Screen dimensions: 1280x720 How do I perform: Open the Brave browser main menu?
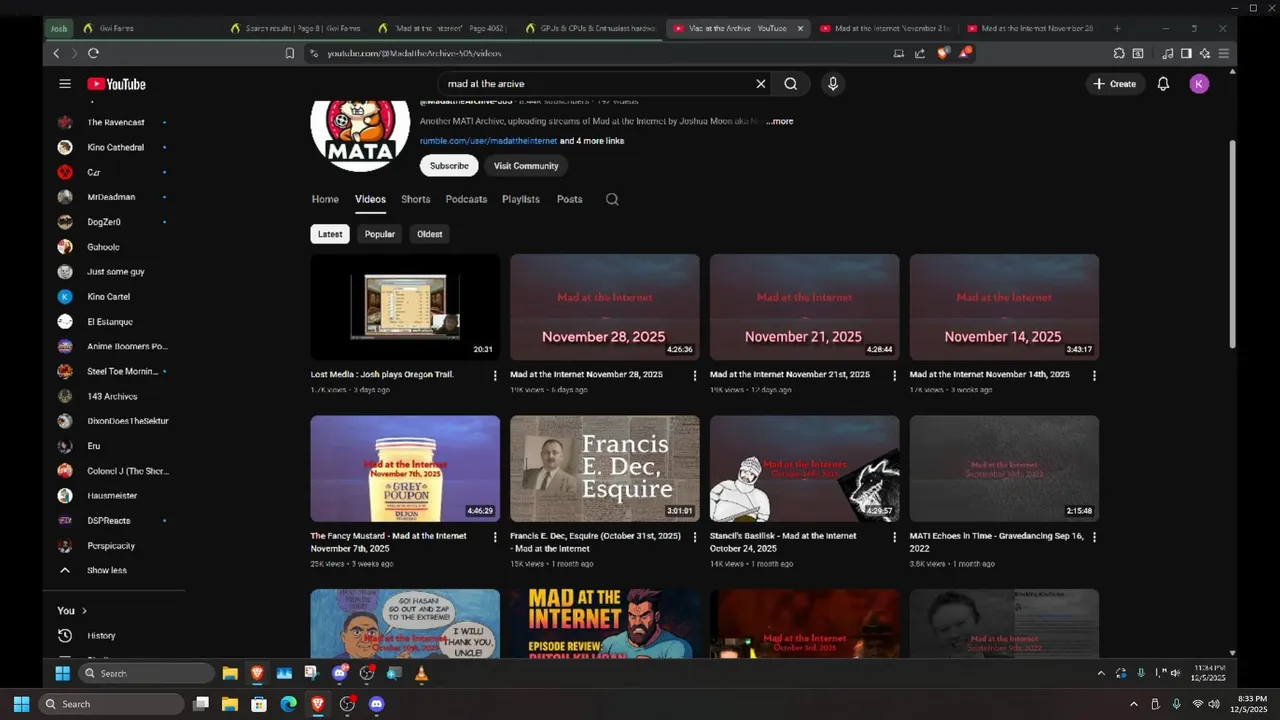[x=1224, y=53]
